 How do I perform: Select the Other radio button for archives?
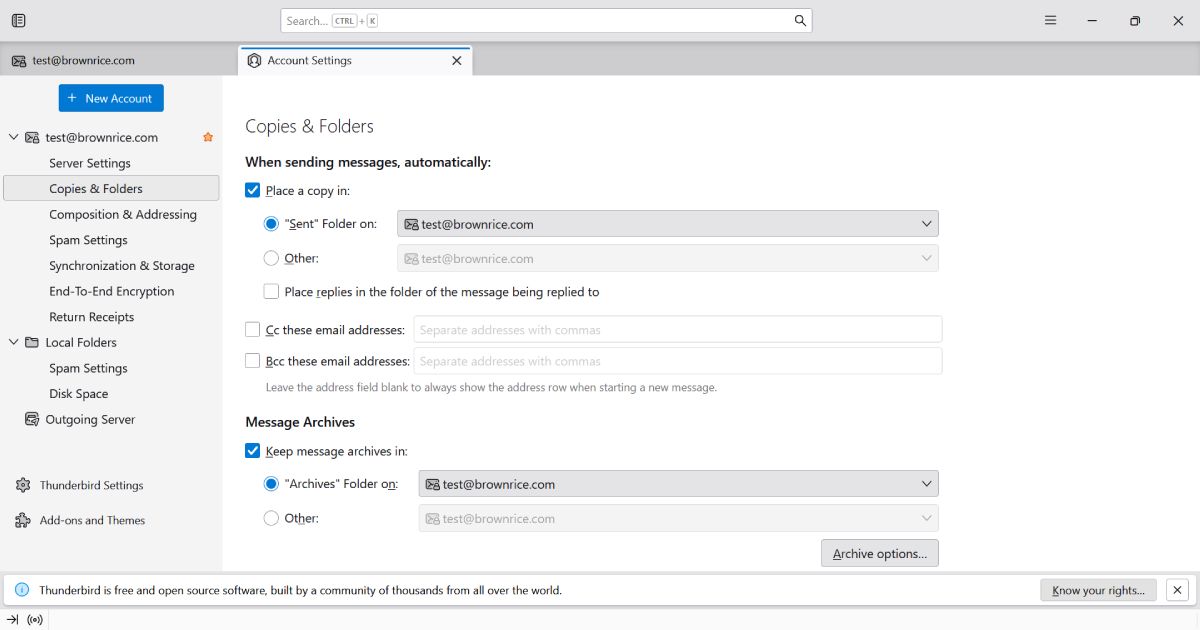click(x=271, y=518)
